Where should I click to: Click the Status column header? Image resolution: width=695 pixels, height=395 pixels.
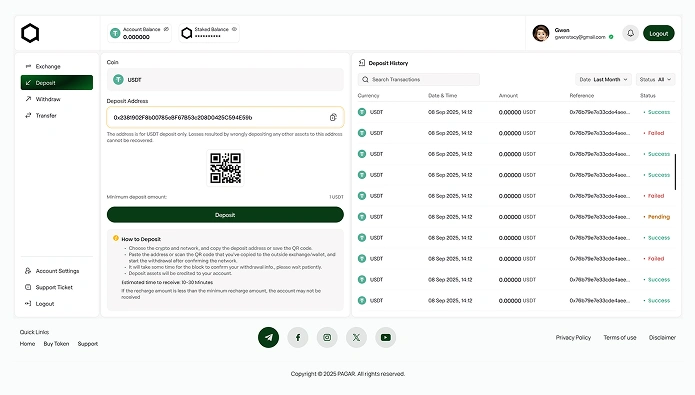(648, 95)
